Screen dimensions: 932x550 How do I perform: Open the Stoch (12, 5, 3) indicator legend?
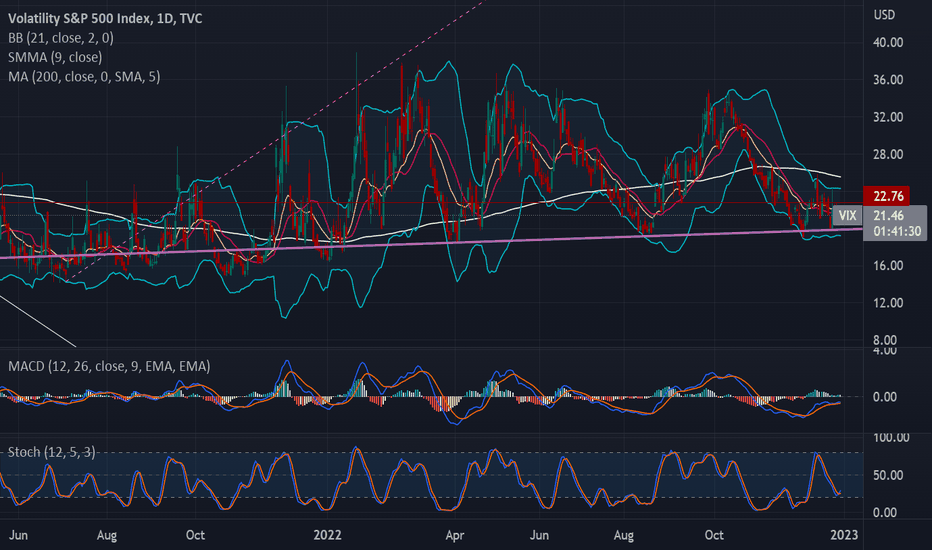tap(51, 452)
